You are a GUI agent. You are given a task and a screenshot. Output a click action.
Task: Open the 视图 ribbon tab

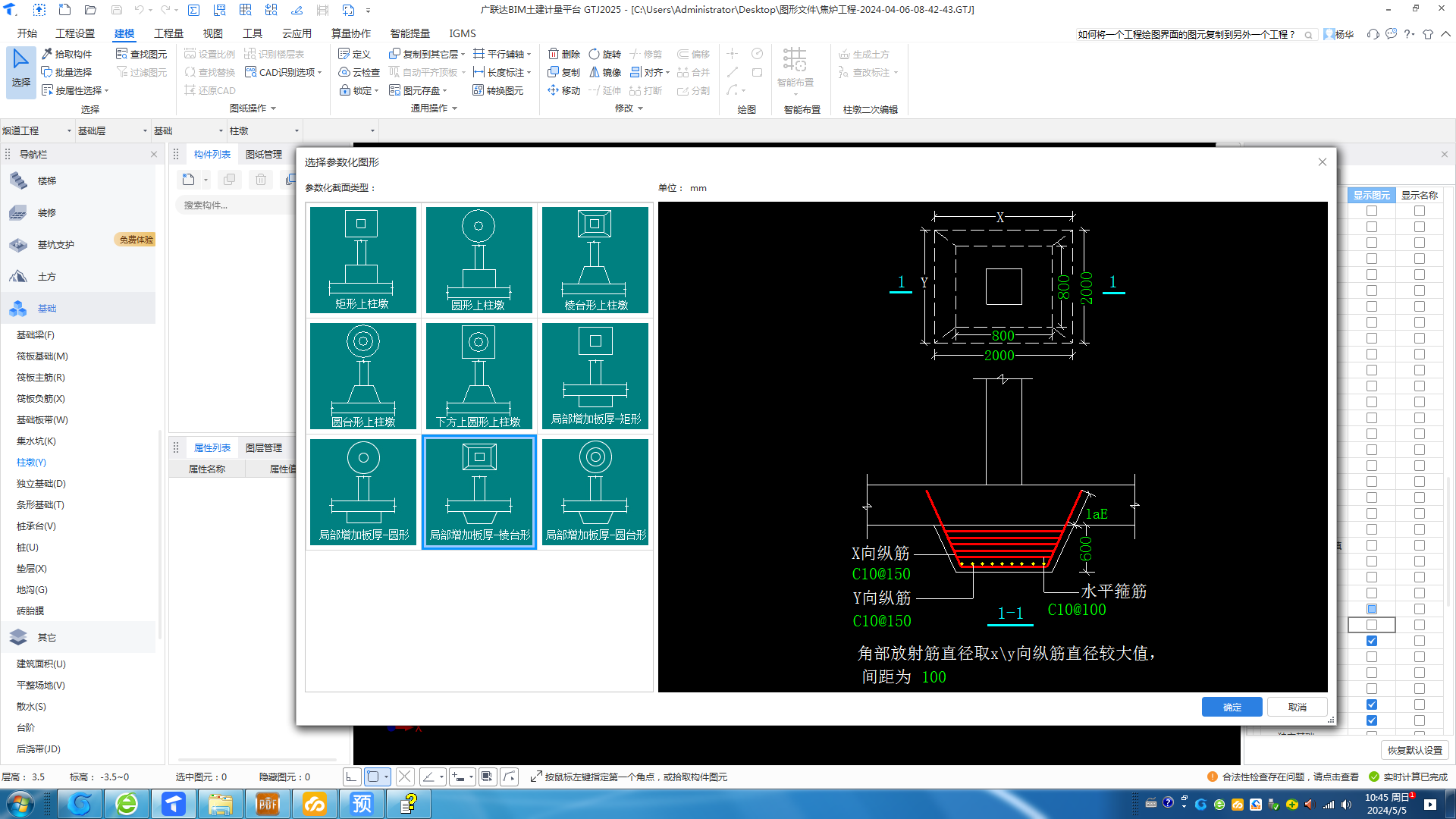point(213,33)
